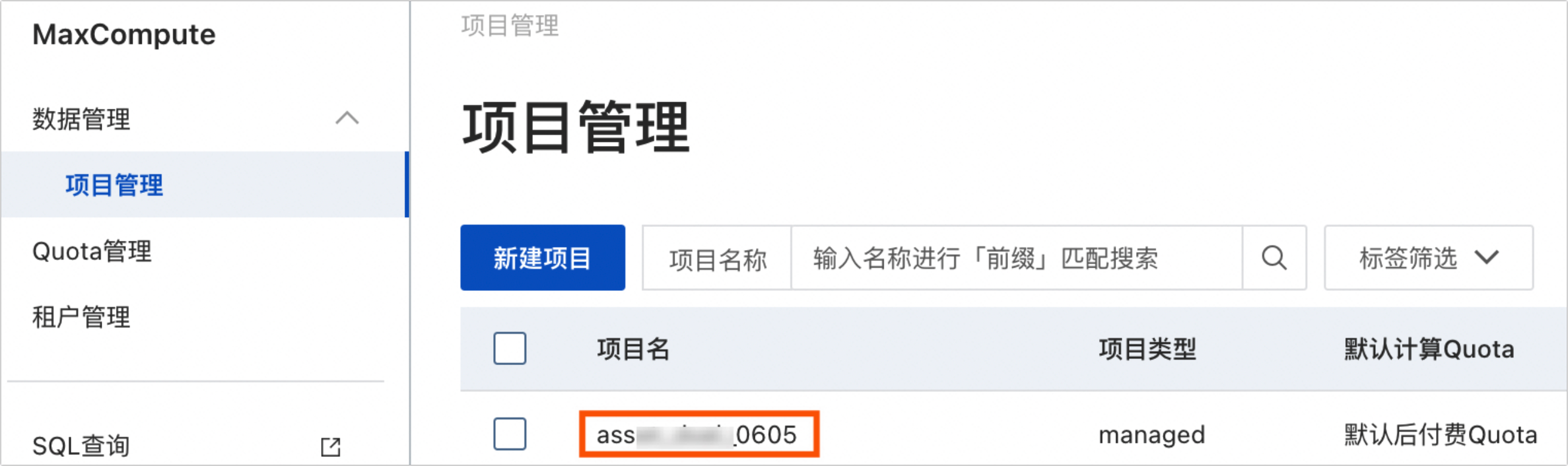Toggle the select-all header checkbox
This screenshot has height=466, width=1568.
click(x=510, y=349)
